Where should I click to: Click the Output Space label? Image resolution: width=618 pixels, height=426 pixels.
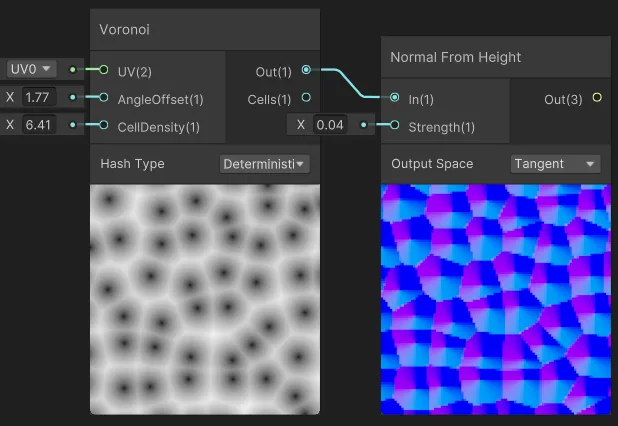coord(432,164)
